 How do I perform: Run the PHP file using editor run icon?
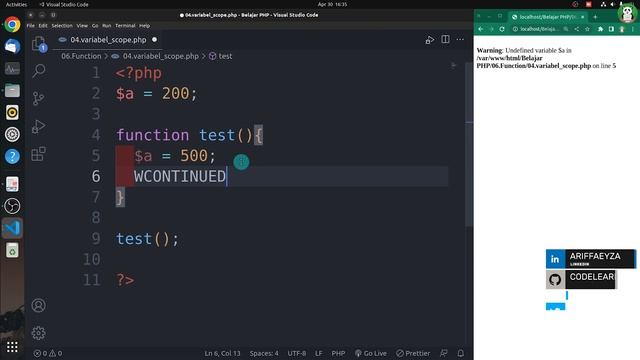429,40
